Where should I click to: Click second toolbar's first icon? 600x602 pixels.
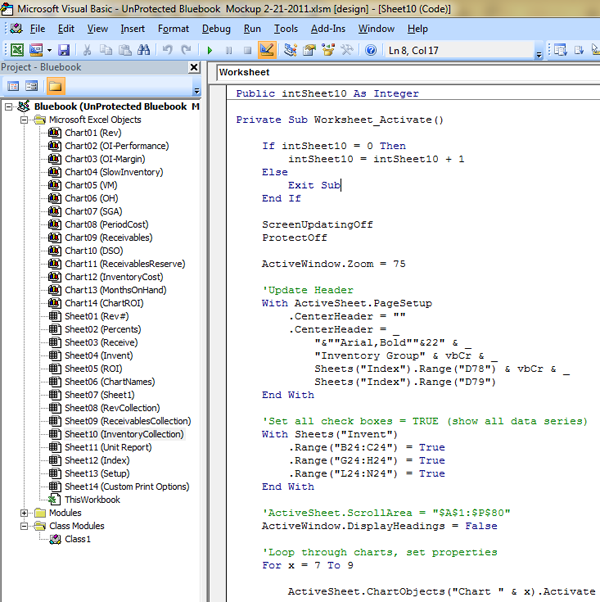[560, 50]
